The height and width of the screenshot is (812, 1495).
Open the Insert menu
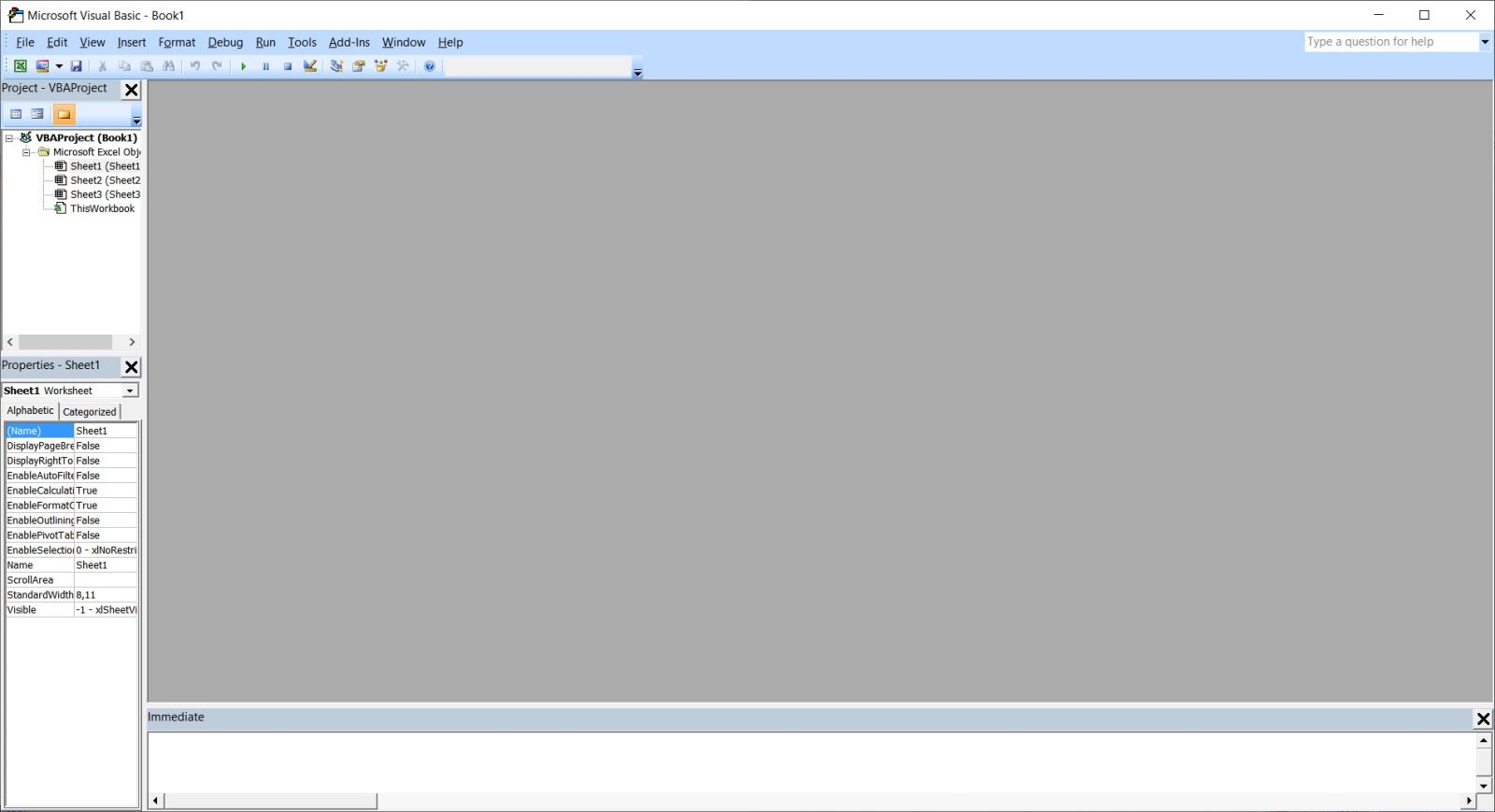point(132,42)
